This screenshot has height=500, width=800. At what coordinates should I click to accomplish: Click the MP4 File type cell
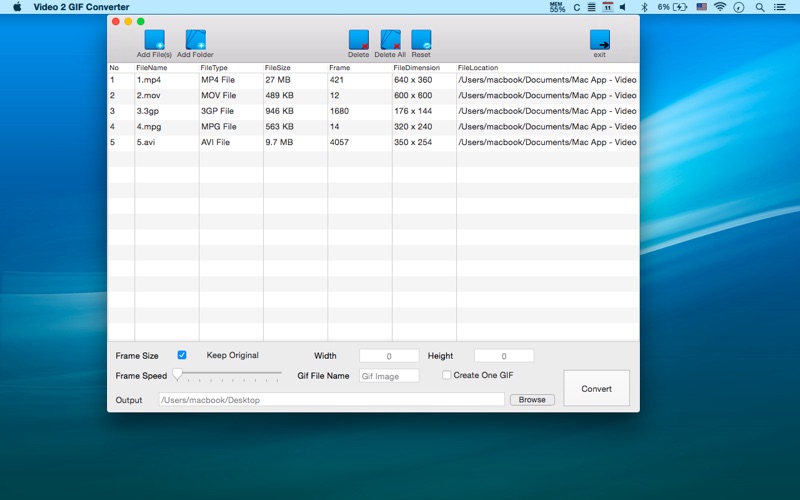click(218, 80)
